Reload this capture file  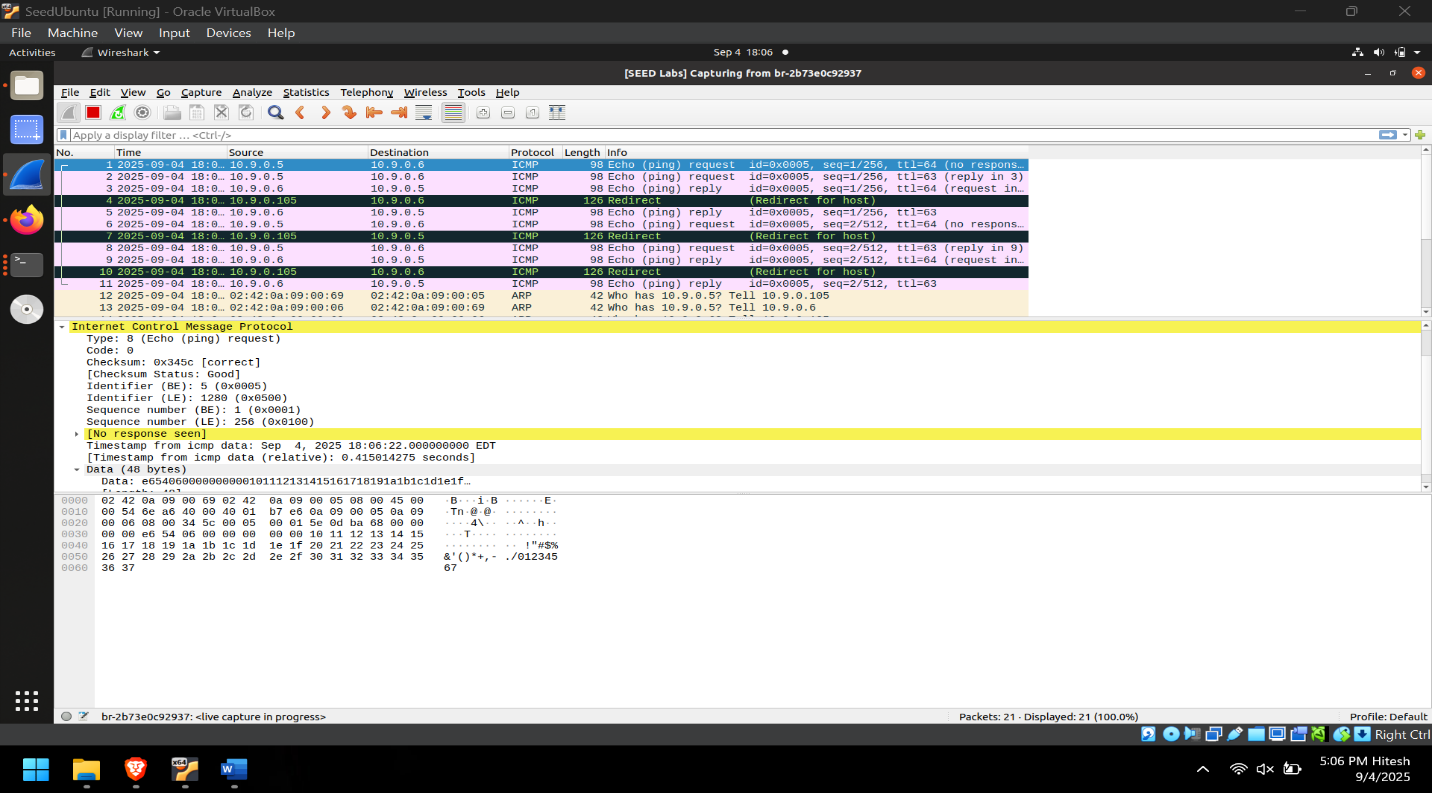(x=246, y=113)
